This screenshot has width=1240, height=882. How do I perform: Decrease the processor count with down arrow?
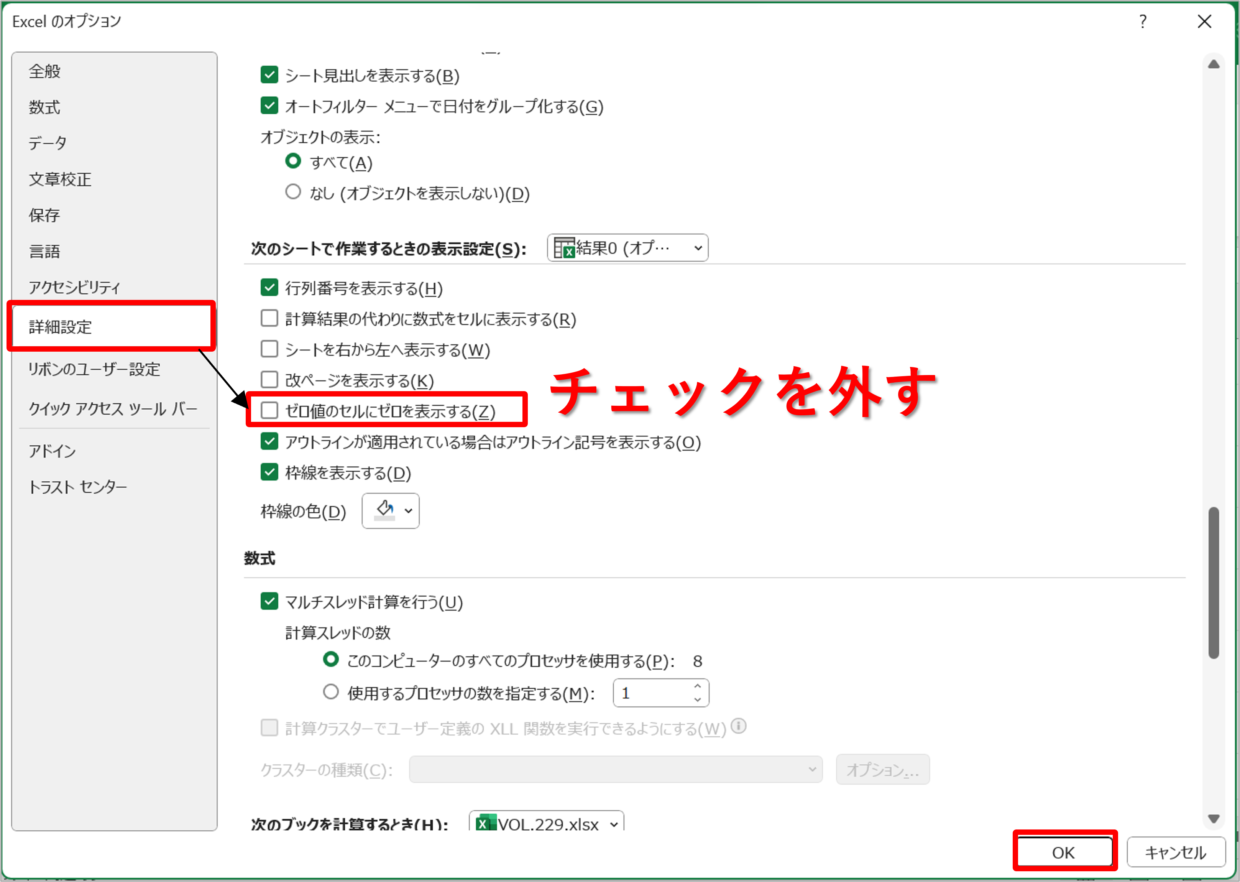tap(698, 699)
